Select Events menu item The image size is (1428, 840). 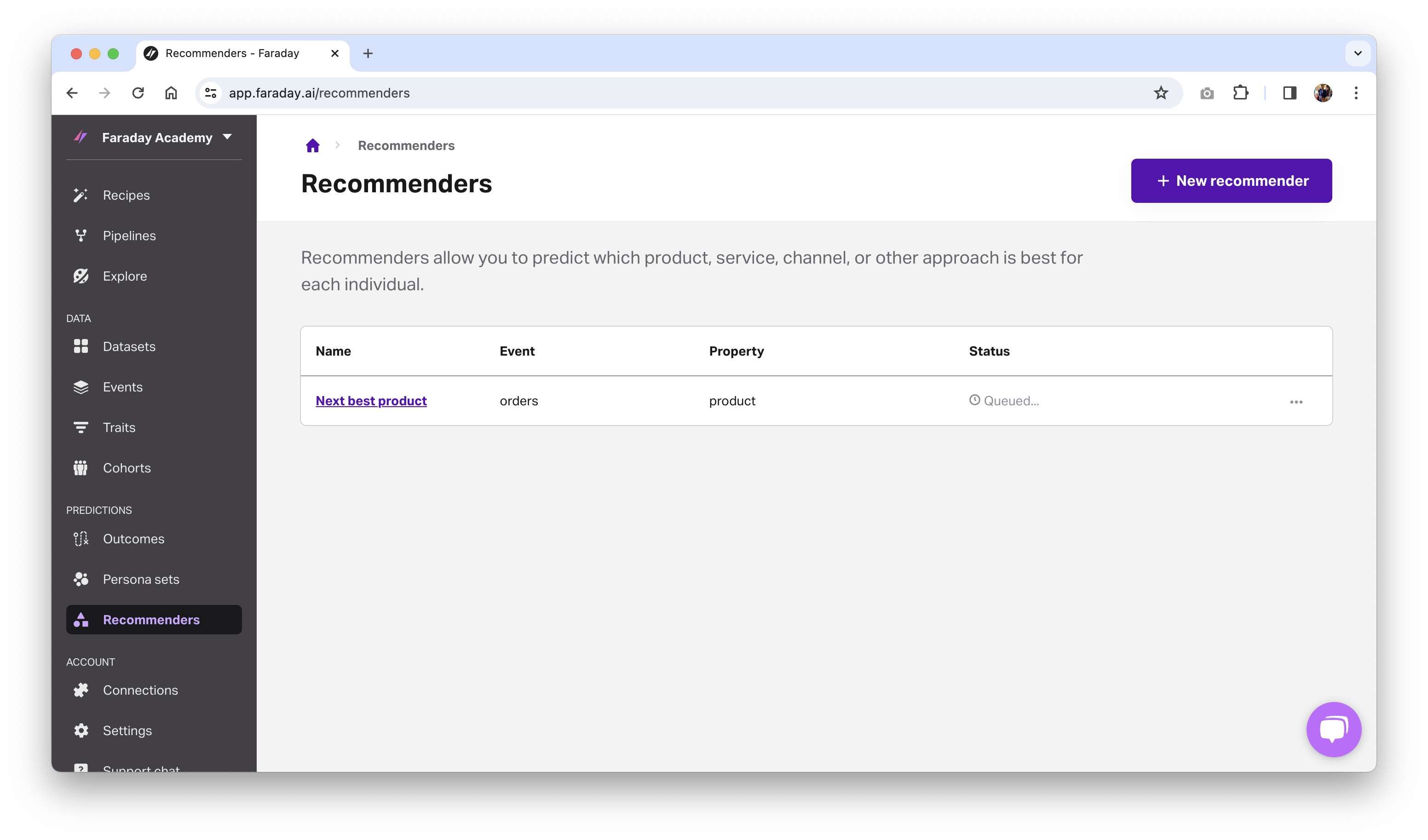pos(154,387)
